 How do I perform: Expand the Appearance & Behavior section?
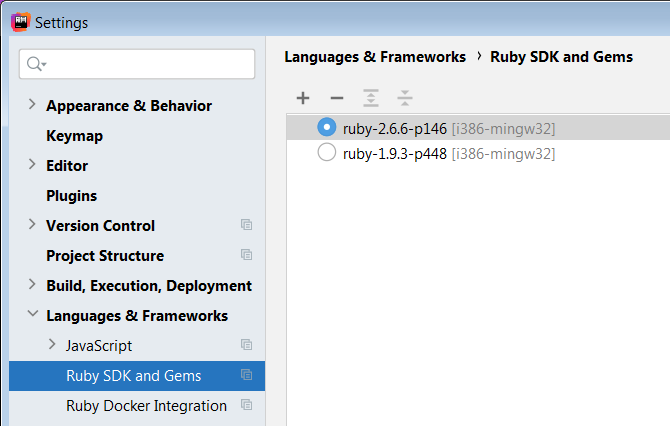[32, 104]
